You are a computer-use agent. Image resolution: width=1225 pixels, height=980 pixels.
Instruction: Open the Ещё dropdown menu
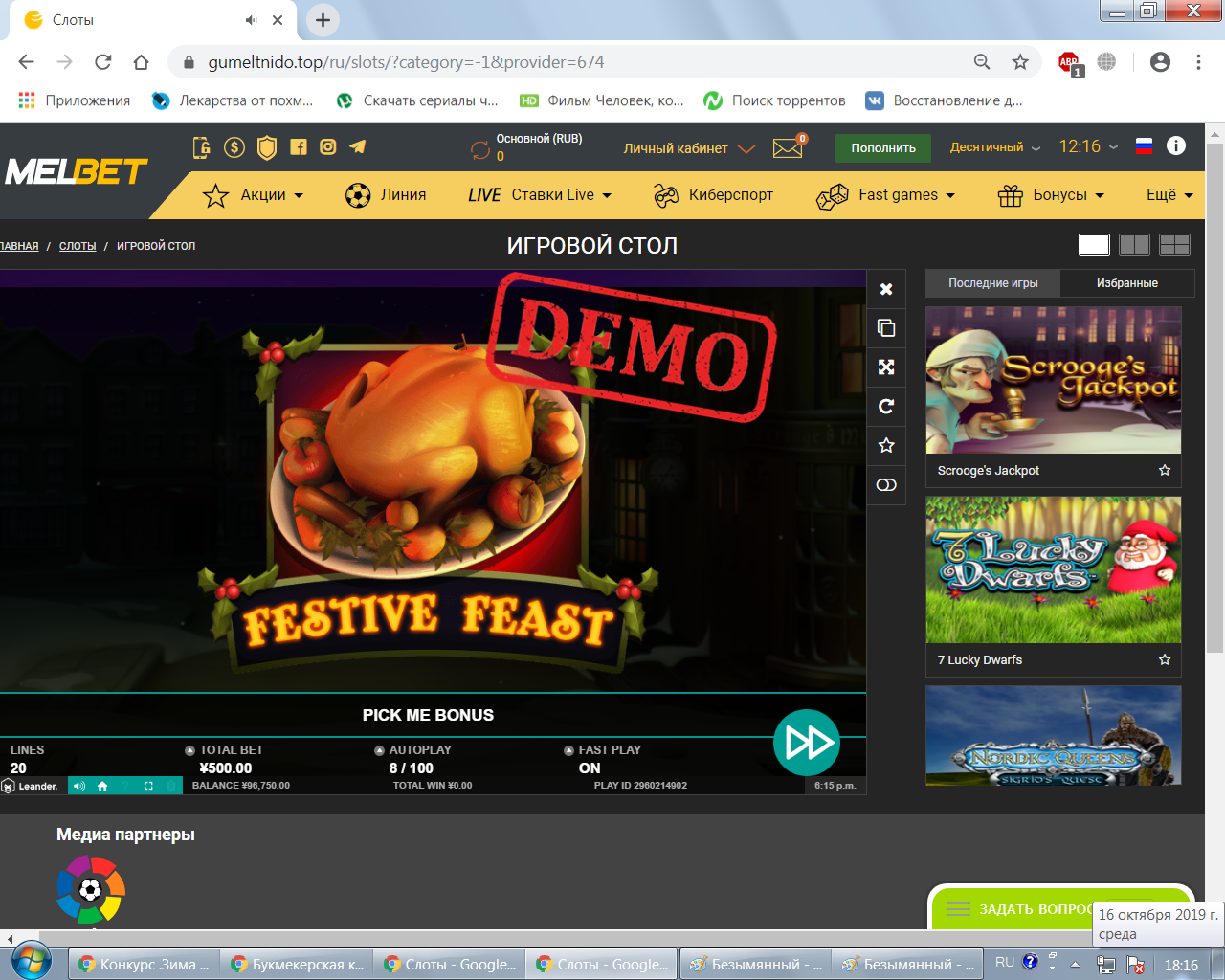coord(1169,195)
